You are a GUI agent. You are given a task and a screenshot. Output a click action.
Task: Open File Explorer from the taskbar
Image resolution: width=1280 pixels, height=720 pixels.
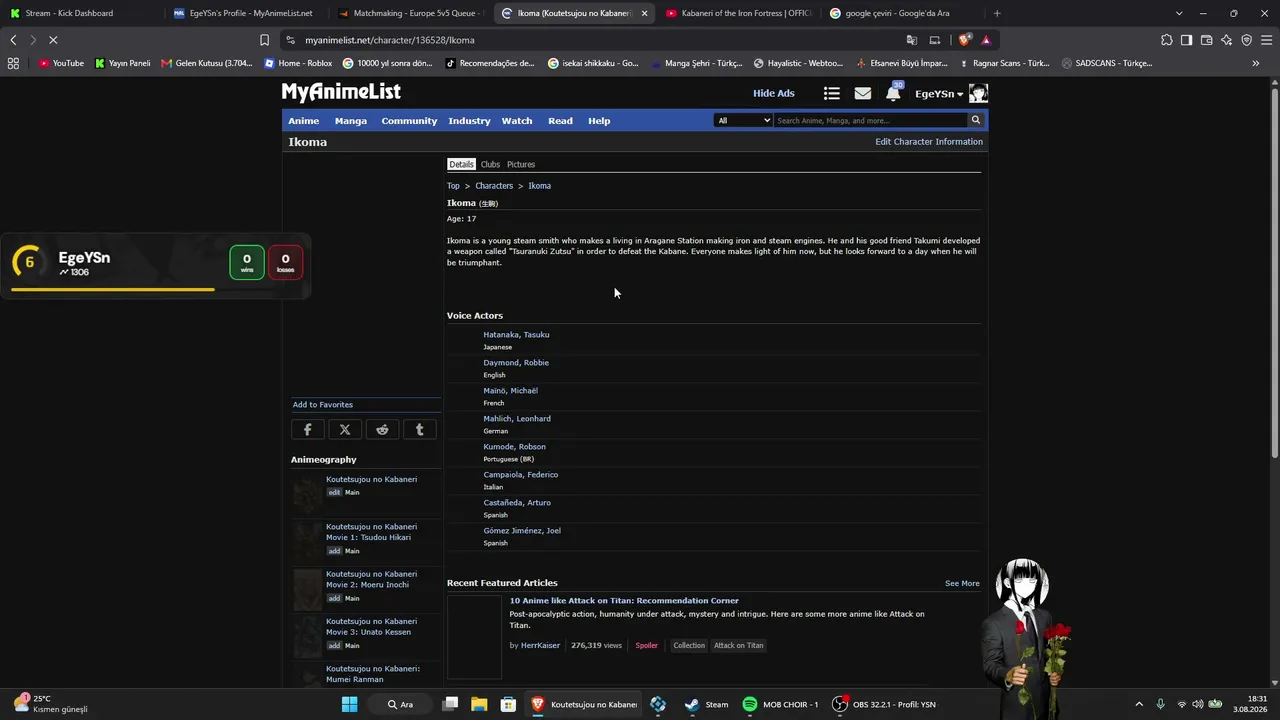(479, 704)
